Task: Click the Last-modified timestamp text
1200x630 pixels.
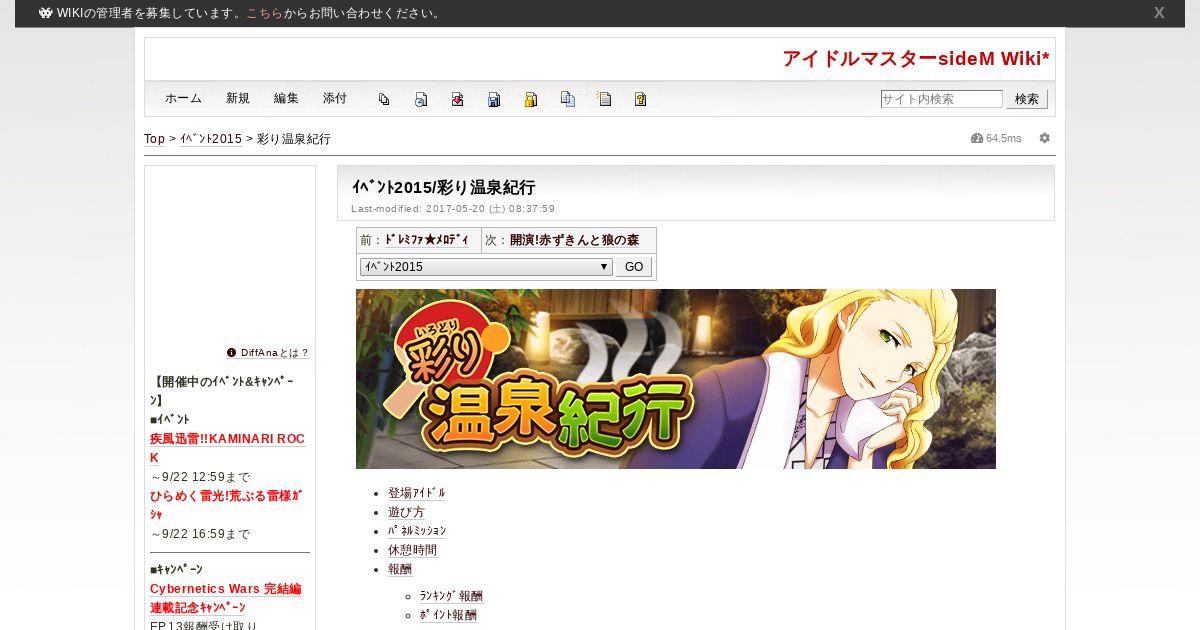Action: click(453, 209)
